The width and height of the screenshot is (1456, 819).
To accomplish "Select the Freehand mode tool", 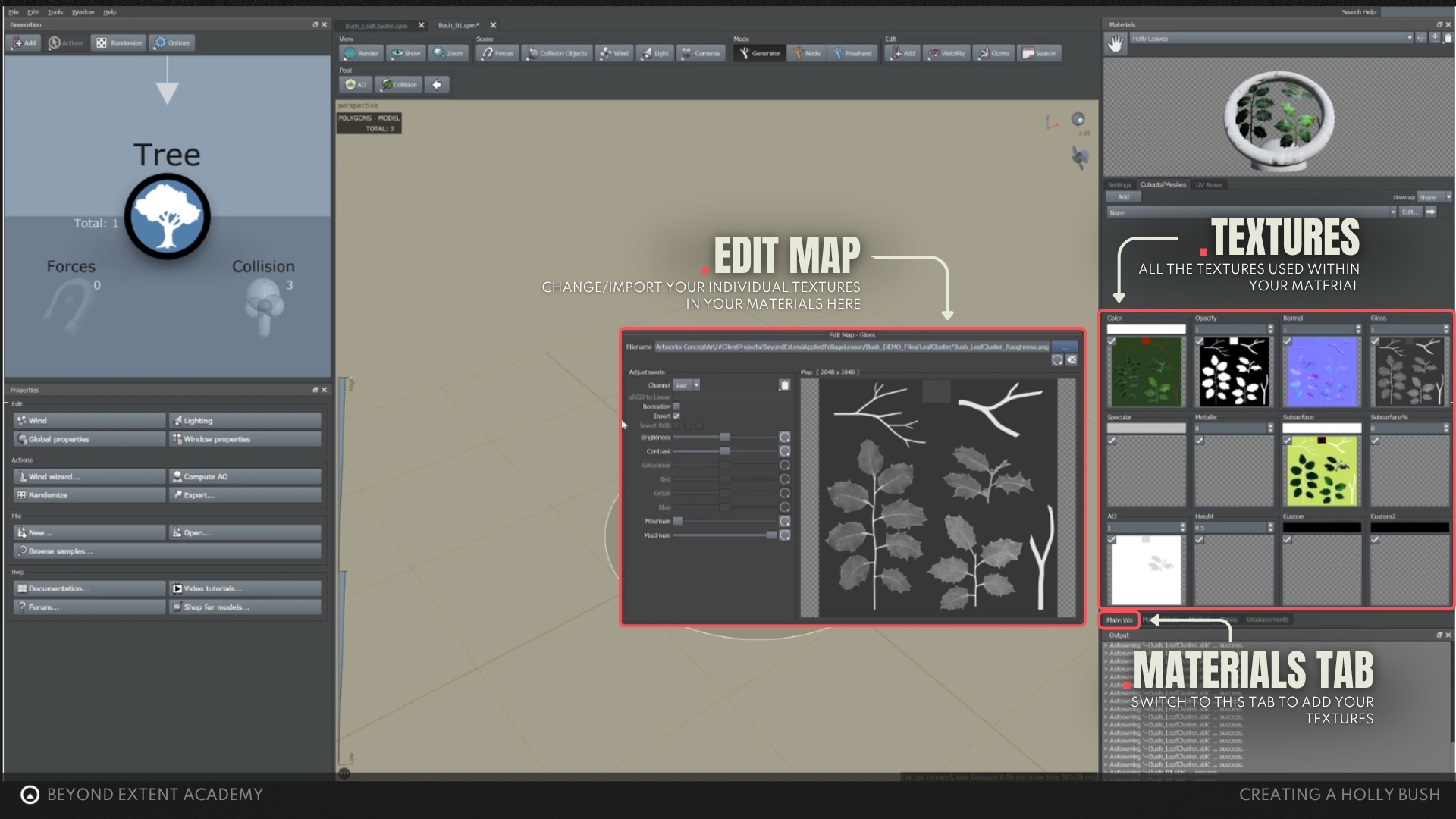I will pyautogui.click(x=852, y=53).
